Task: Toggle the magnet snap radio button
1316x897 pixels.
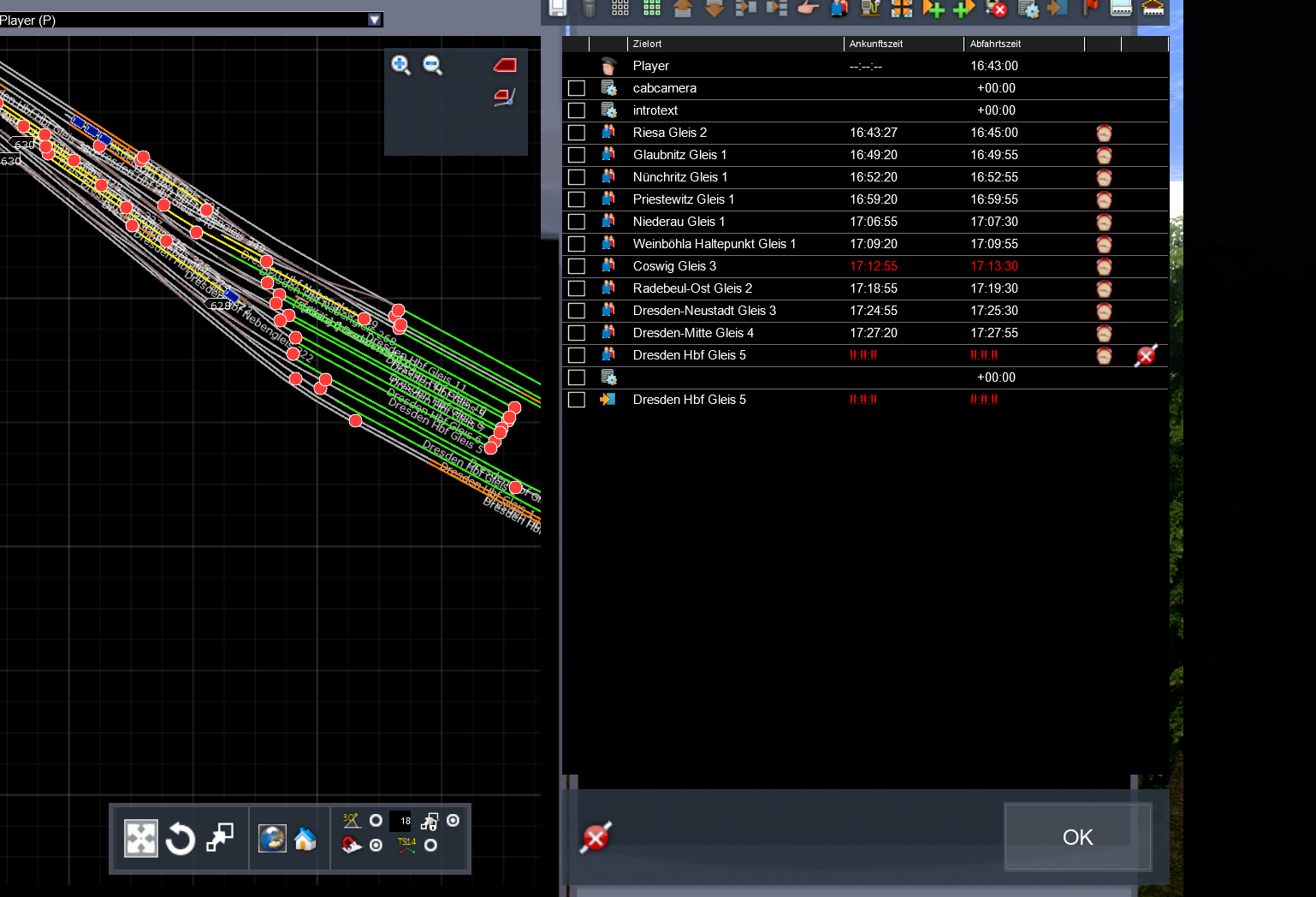Action: 376,846
